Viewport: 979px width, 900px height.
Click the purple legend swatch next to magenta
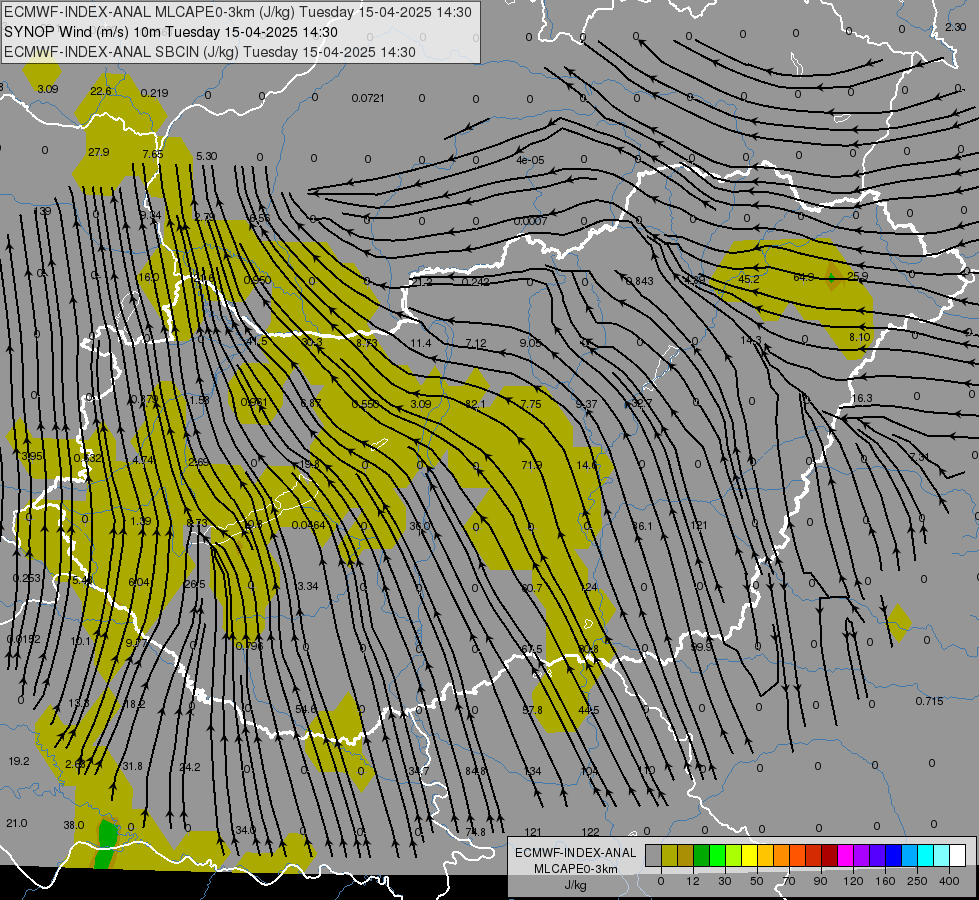tap(862, 855)
